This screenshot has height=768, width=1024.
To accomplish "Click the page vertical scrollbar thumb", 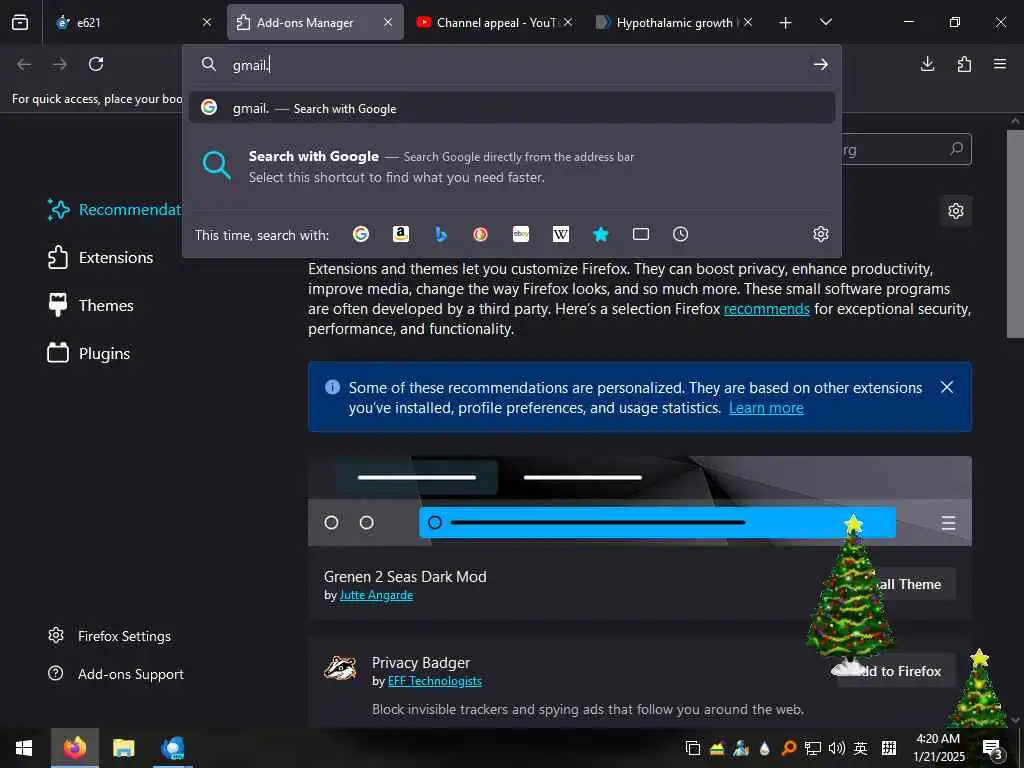I will [x=1015, y=234].
